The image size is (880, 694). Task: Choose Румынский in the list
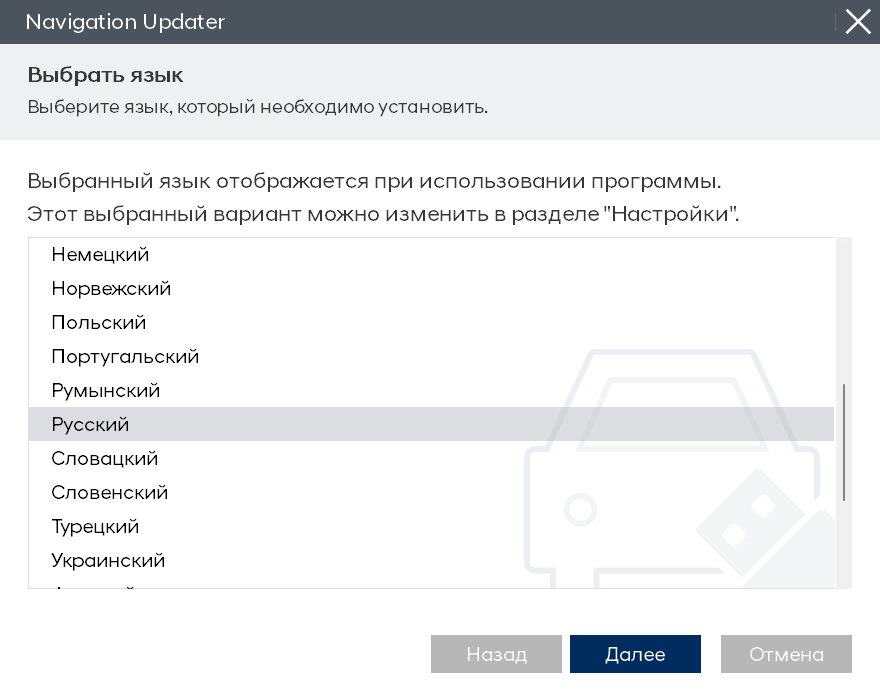pyautogui.click(x=106, y=391)
